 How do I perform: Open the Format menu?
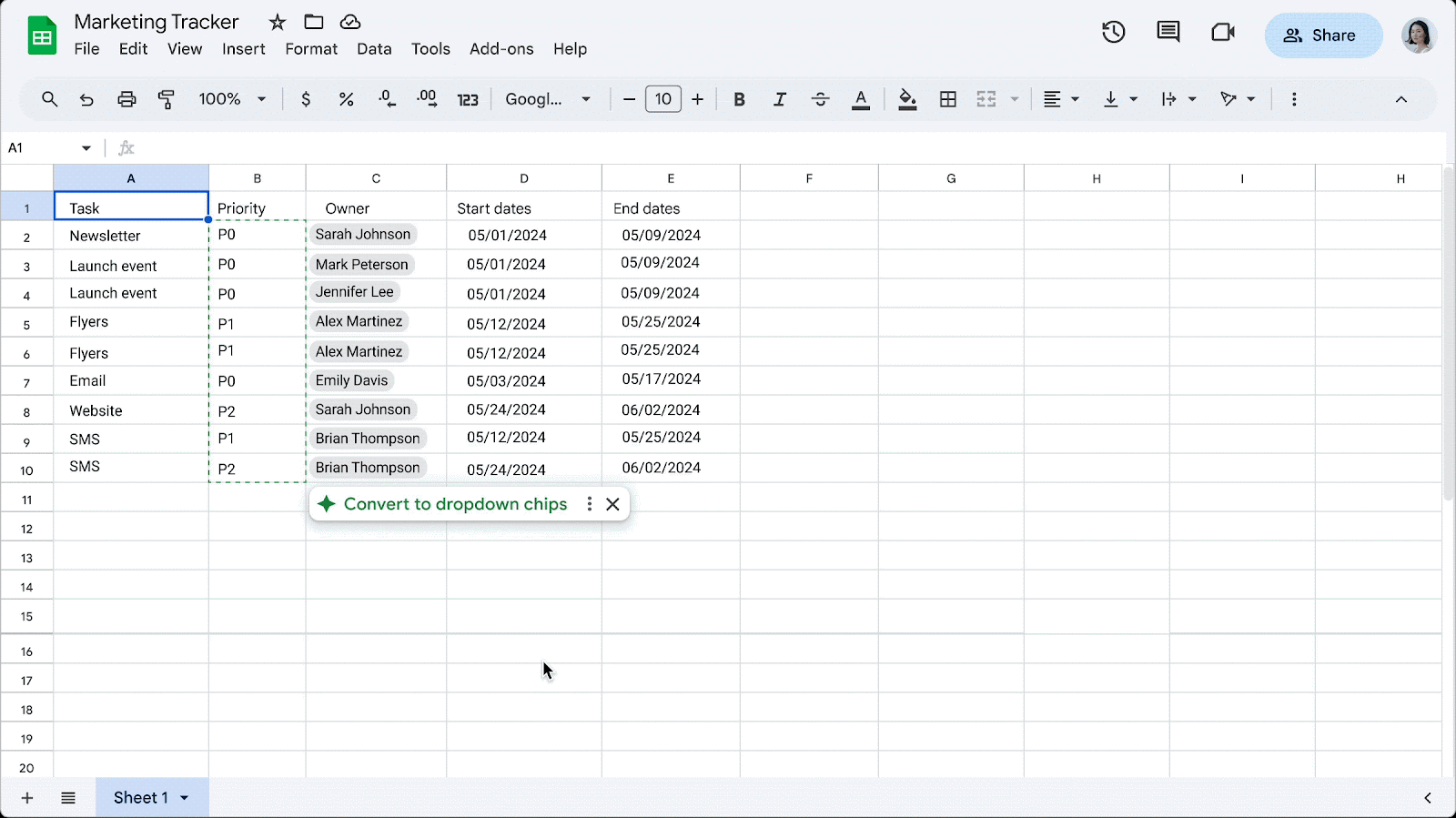(311, 49)
